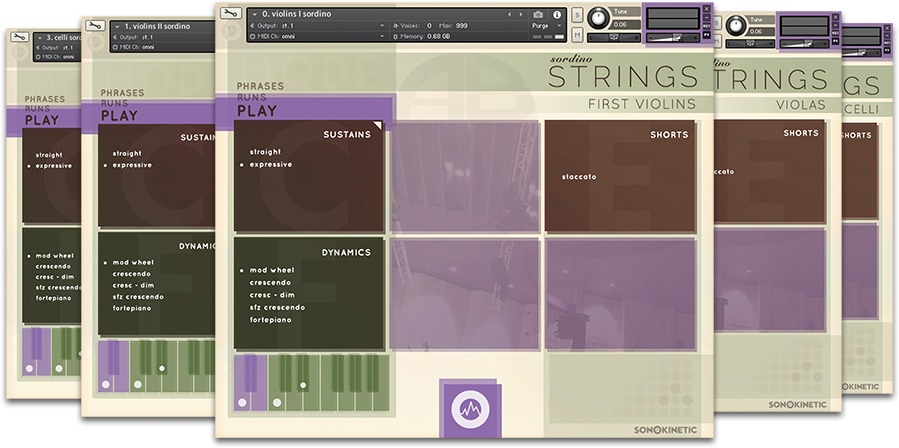Open the camera snapshot view
This screenshot has height=448, width=899.
tap(538, 14)
